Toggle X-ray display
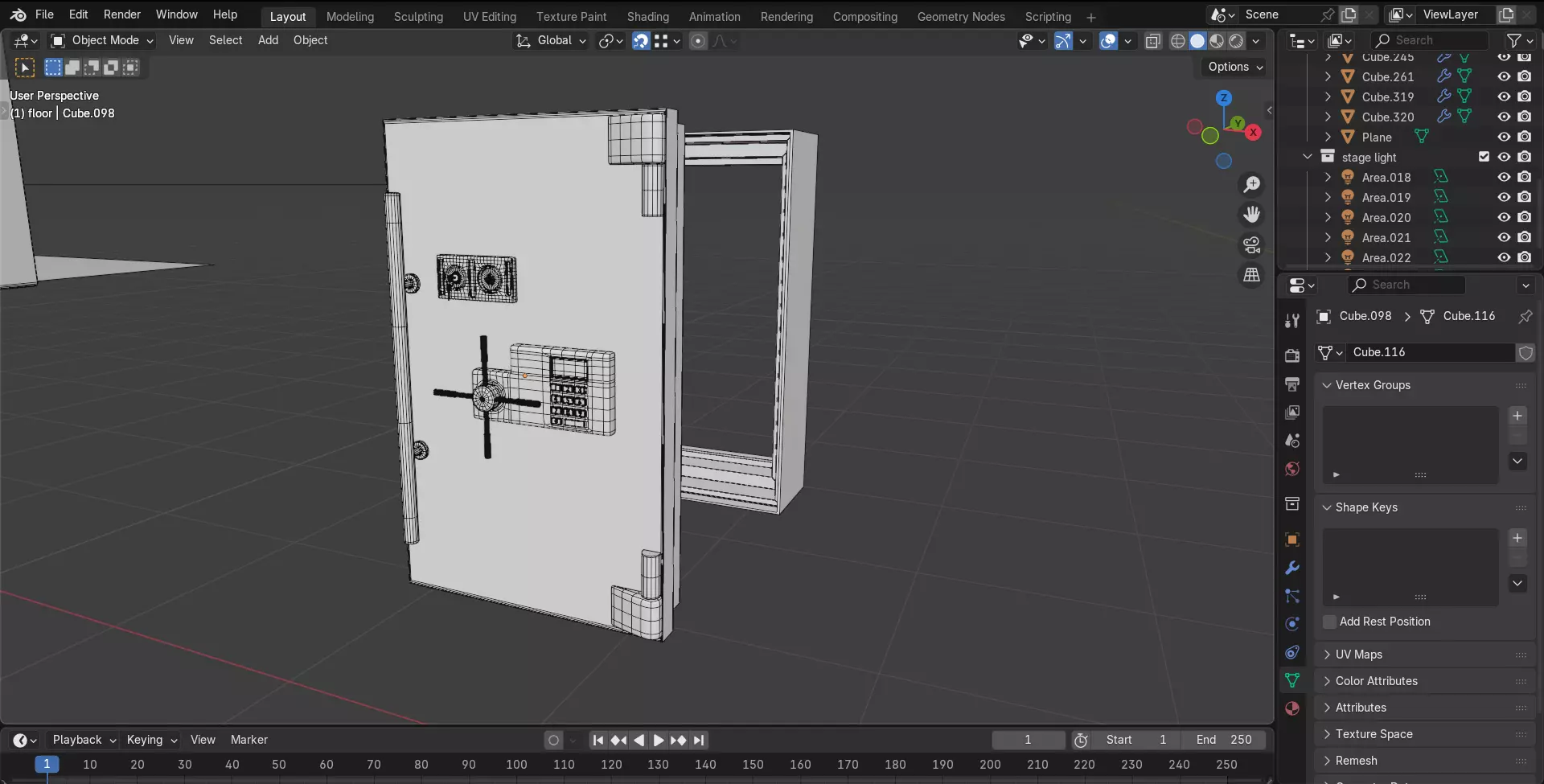 click(x=1152, y=41)
